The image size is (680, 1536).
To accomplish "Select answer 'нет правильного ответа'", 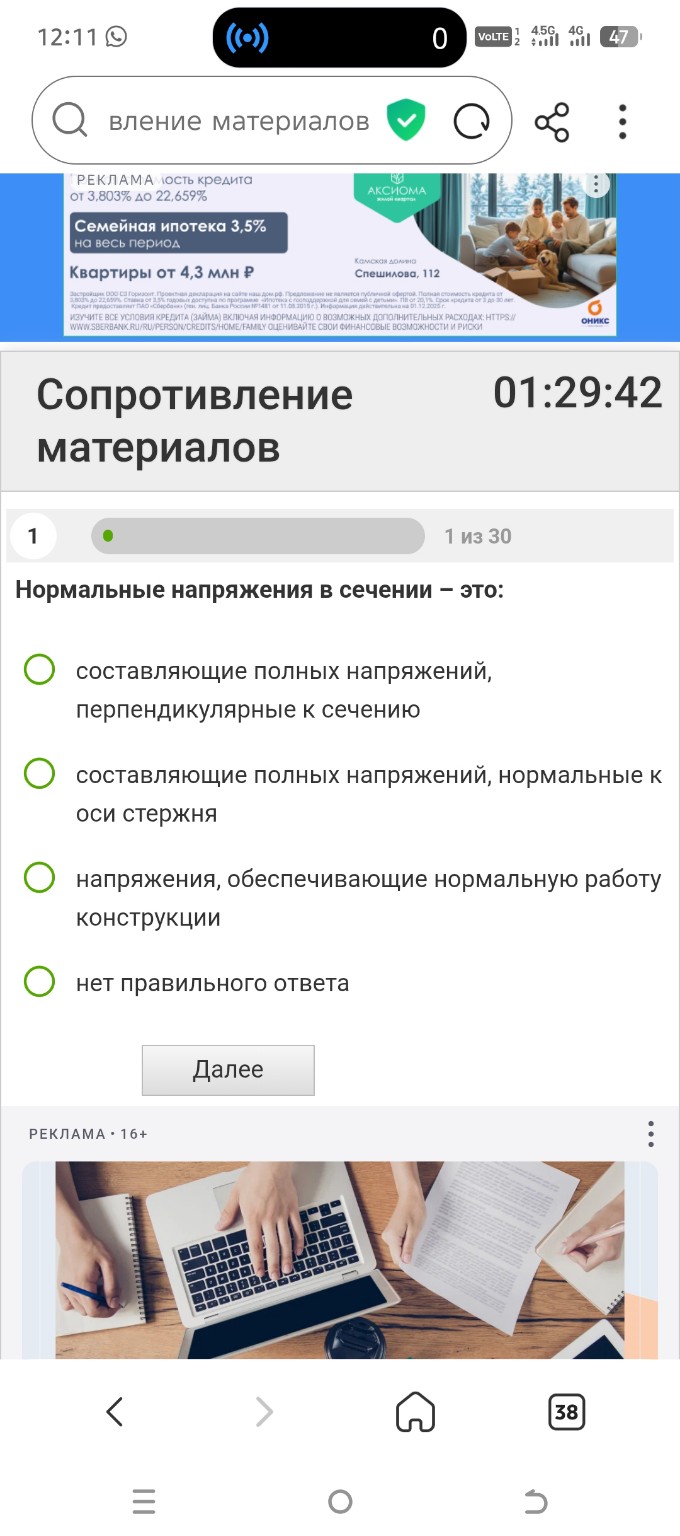I will pyautogui.click(x=39, y=982).
